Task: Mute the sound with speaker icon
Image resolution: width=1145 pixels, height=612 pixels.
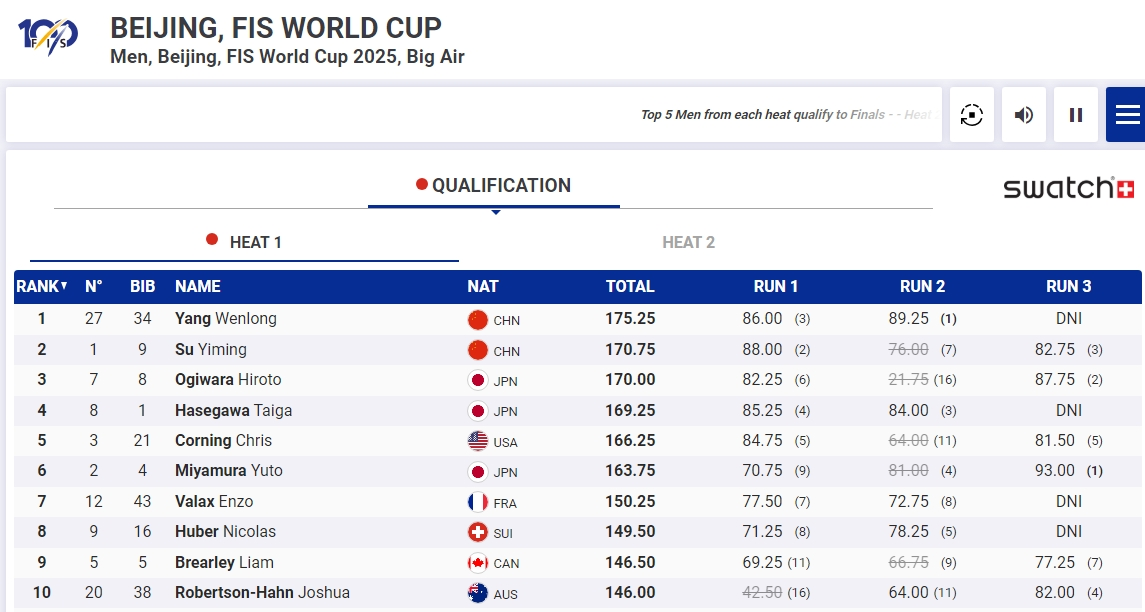Action: pyautogui.click(x=1024, y=115)
